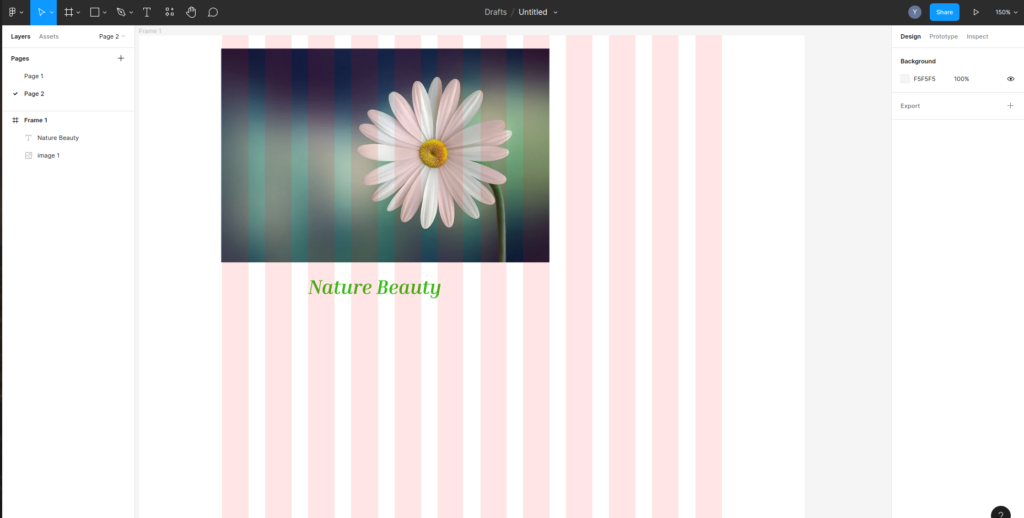This screenshot has height=518, width=1024.
Task: Select the Comment tool
Action: pyautogui.click(x=213, y=12)
